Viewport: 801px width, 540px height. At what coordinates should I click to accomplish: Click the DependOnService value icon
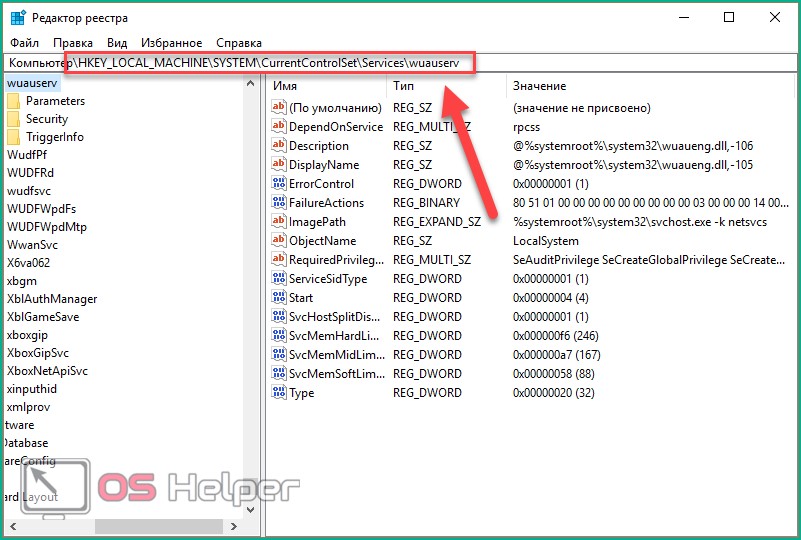click(x=279, y=127)
